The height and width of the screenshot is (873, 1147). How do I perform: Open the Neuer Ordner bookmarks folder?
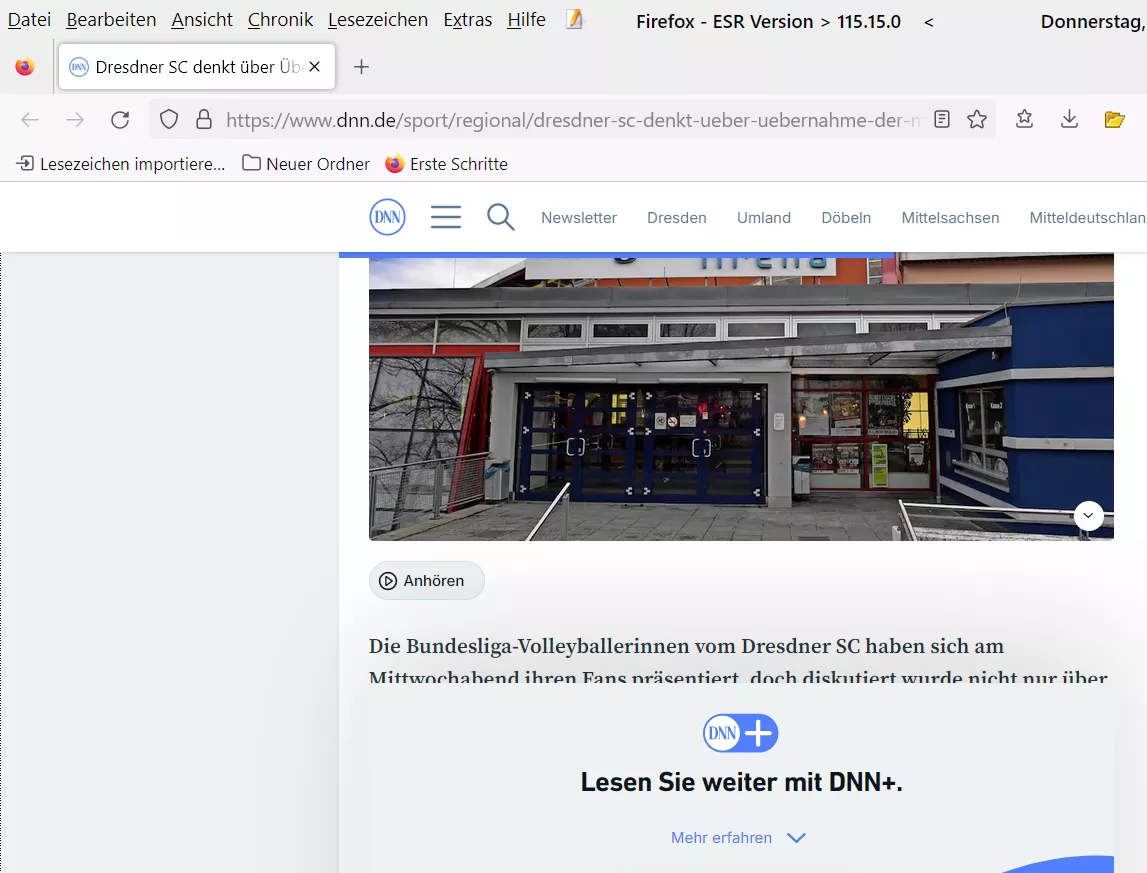coord(306,164)
